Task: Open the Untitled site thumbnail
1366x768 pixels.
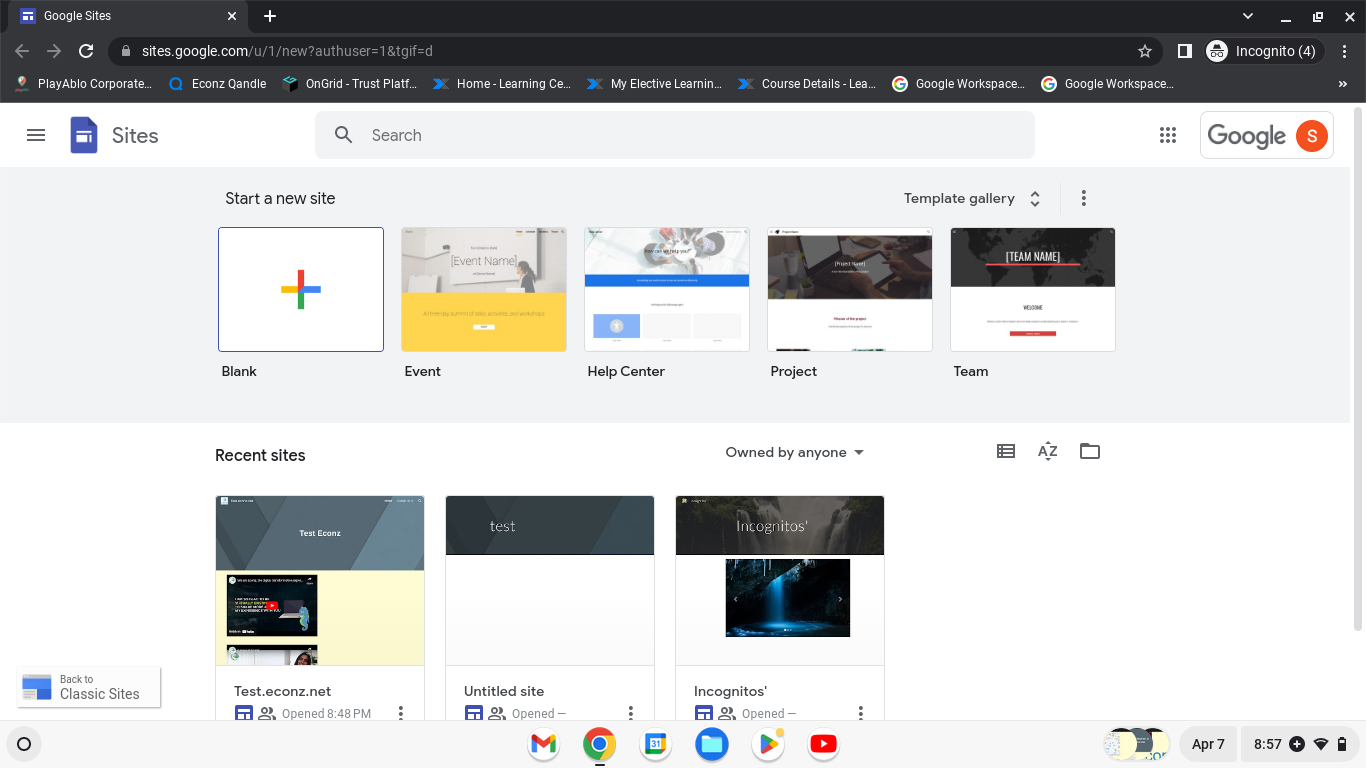Action: 550,580
